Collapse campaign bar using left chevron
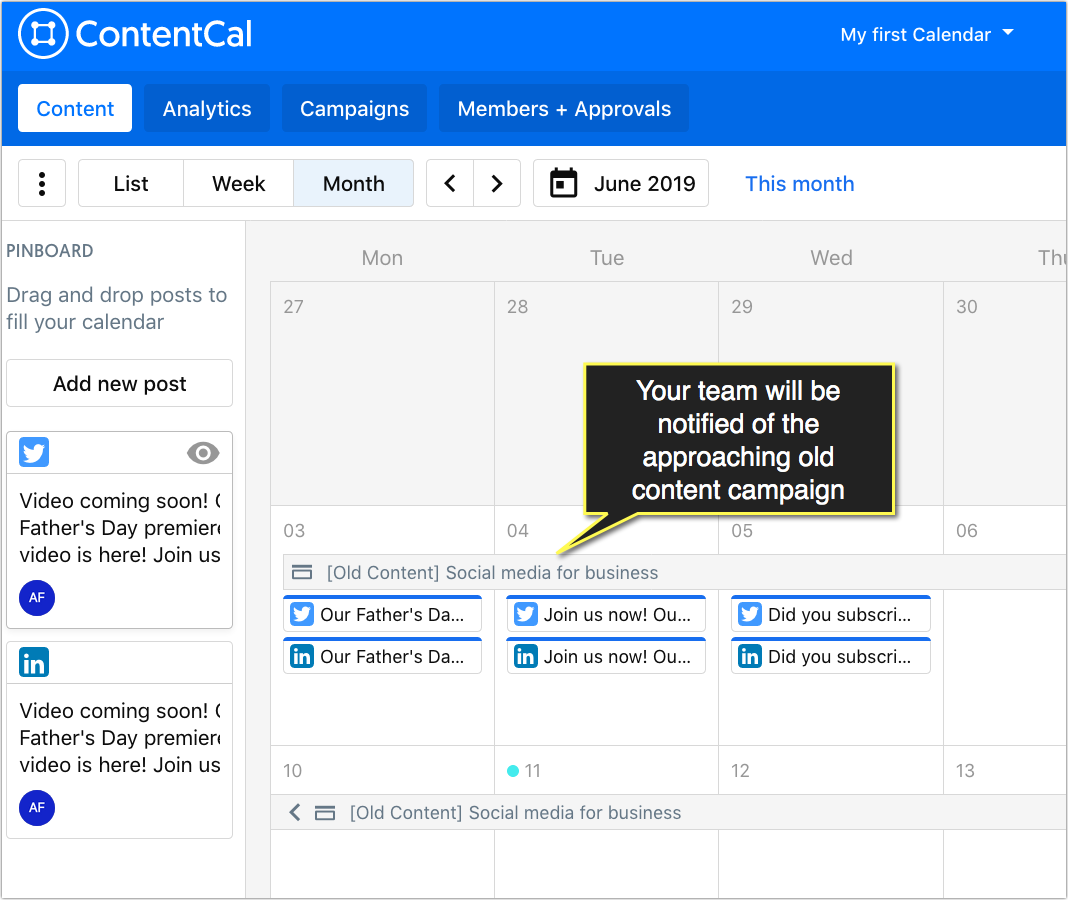 pos(295,813)
